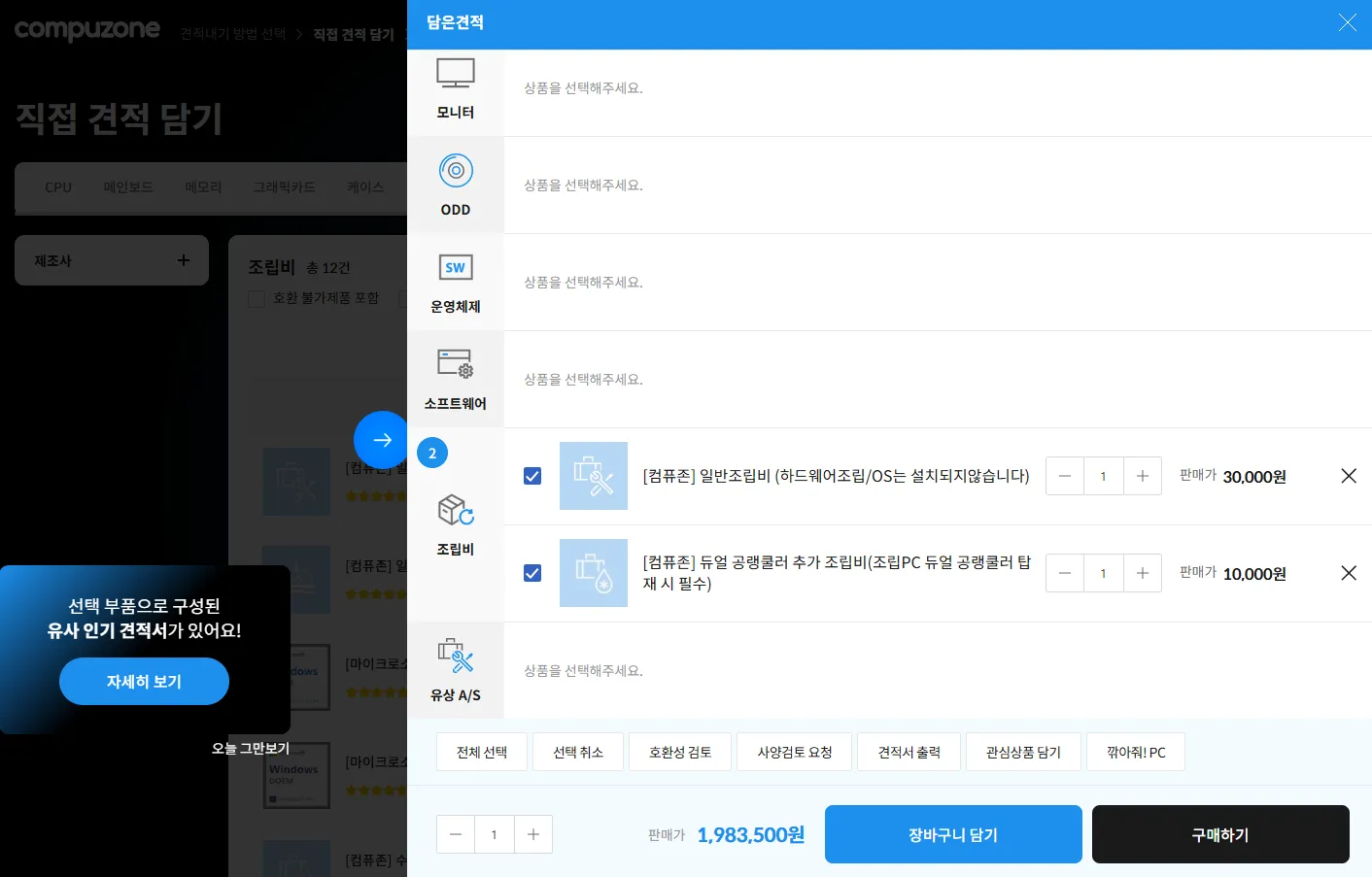Image resolution: width=1372 pixels, height=877 pixels.
Task: Switch to the CPU tab
Action: coord(56,187)
